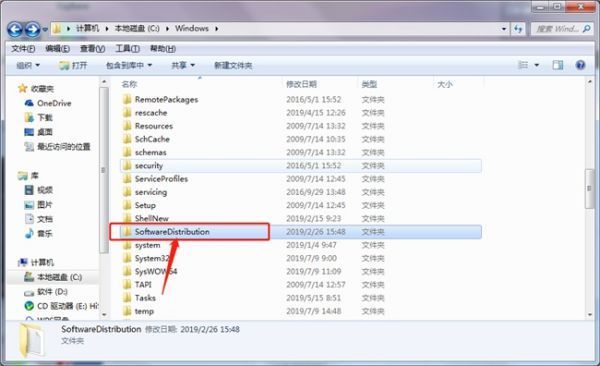
Task: Open the 音乐 library
Action: tap(38, 234)
